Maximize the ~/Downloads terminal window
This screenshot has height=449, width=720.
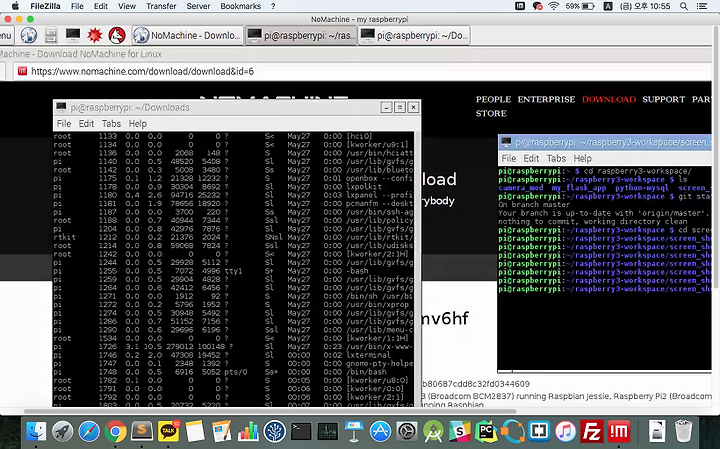pyautogui.click(x=400, y=107)
